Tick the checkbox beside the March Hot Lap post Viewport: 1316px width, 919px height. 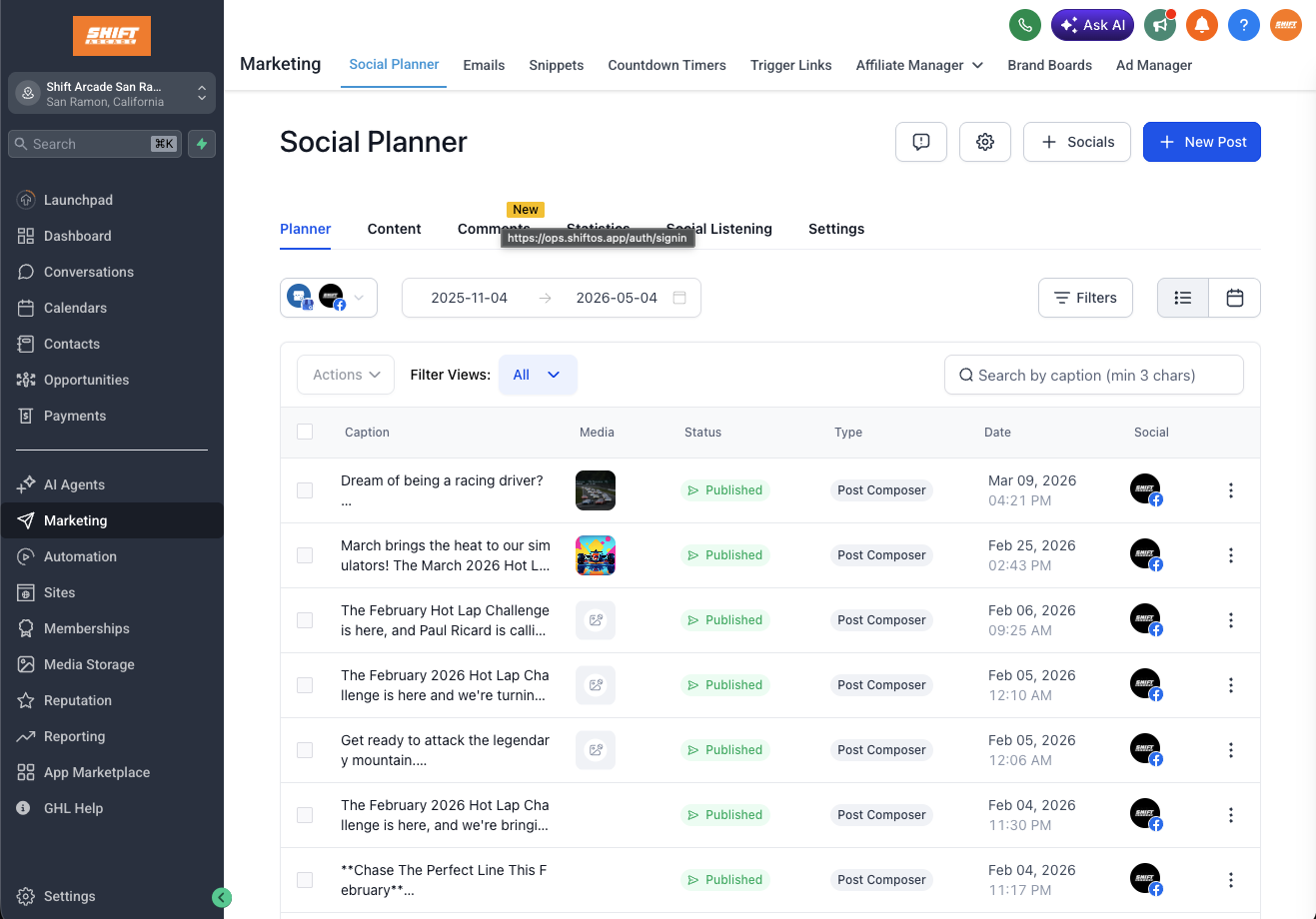[305, 555]
